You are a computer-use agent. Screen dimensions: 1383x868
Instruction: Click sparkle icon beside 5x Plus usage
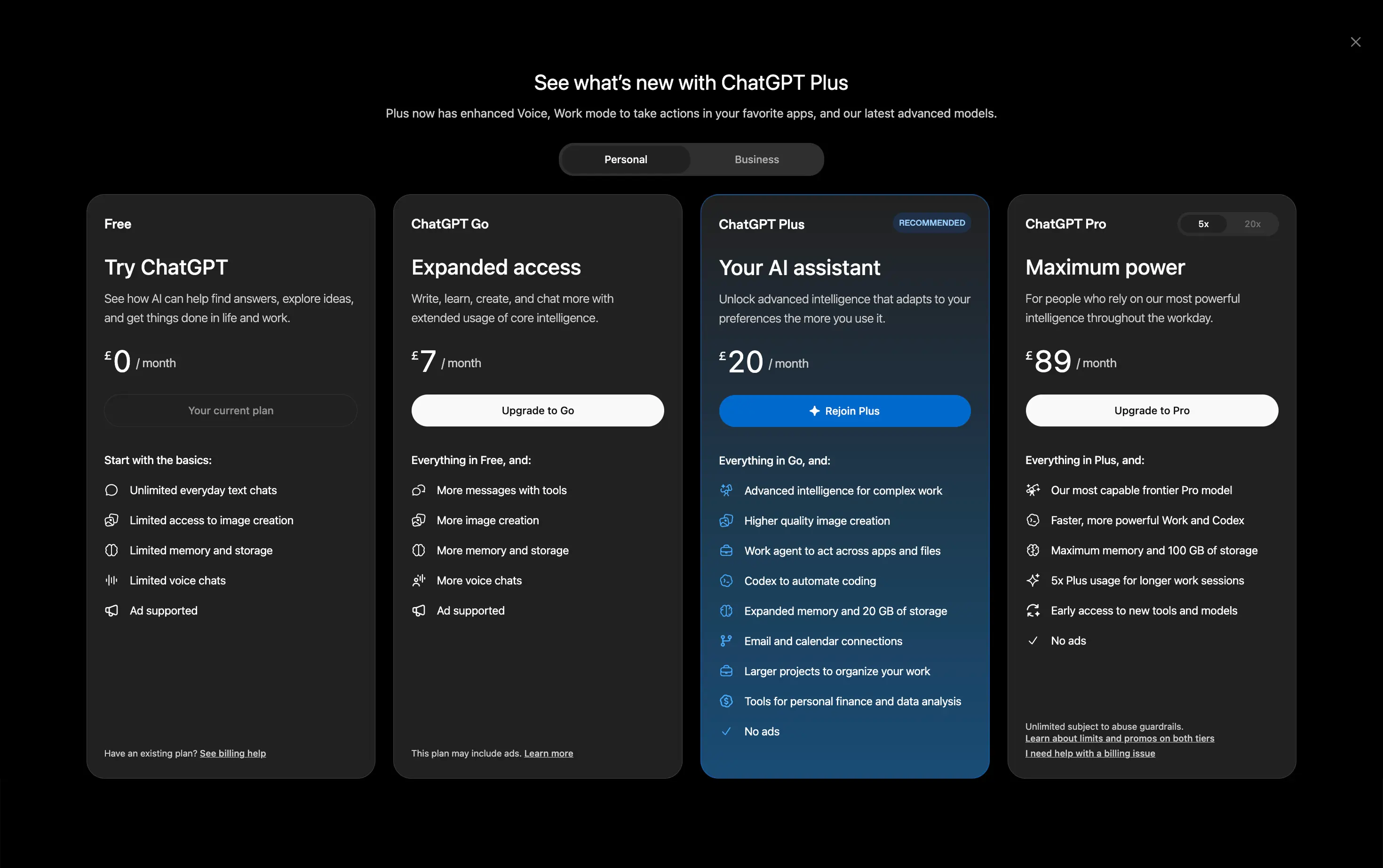pos(1033,580)
